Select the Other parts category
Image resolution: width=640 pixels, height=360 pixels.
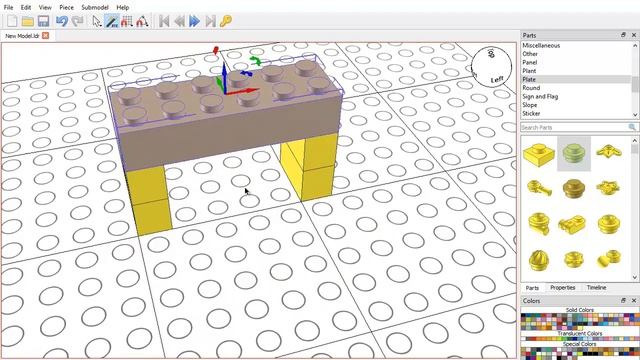530,54
